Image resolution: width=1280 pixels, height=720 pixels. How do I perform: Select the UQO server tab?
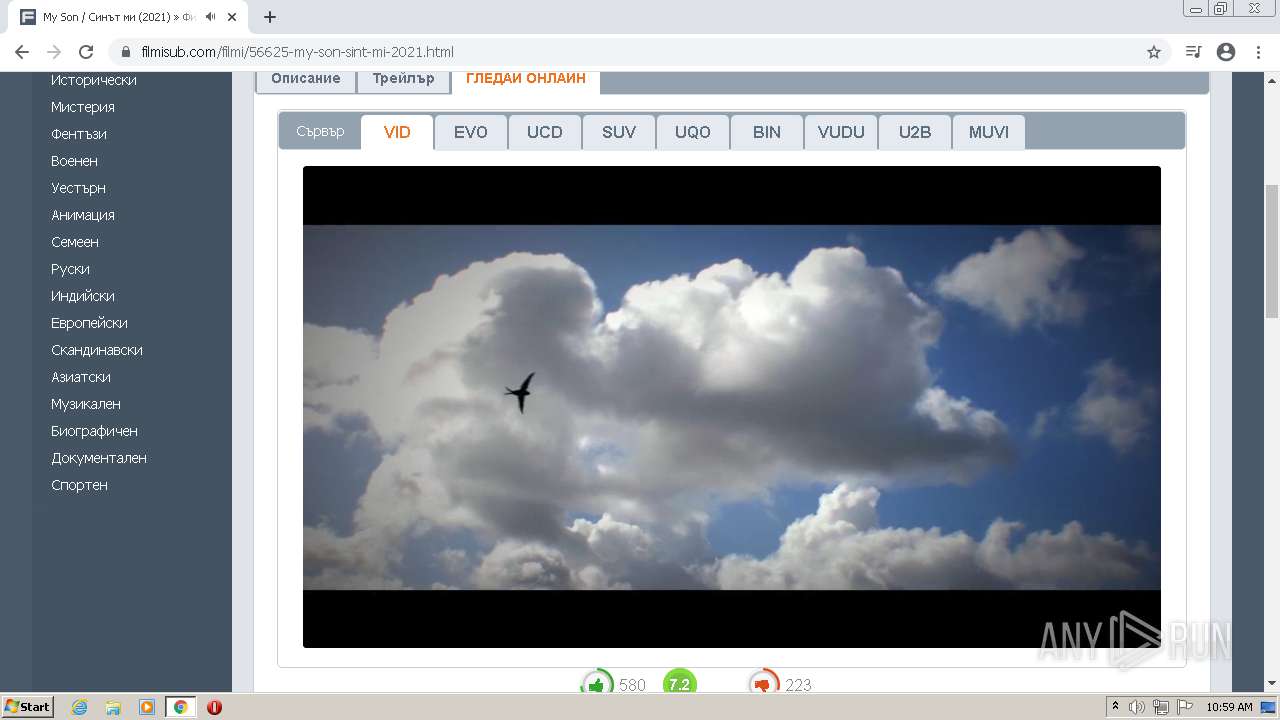(x=693, y=132)
